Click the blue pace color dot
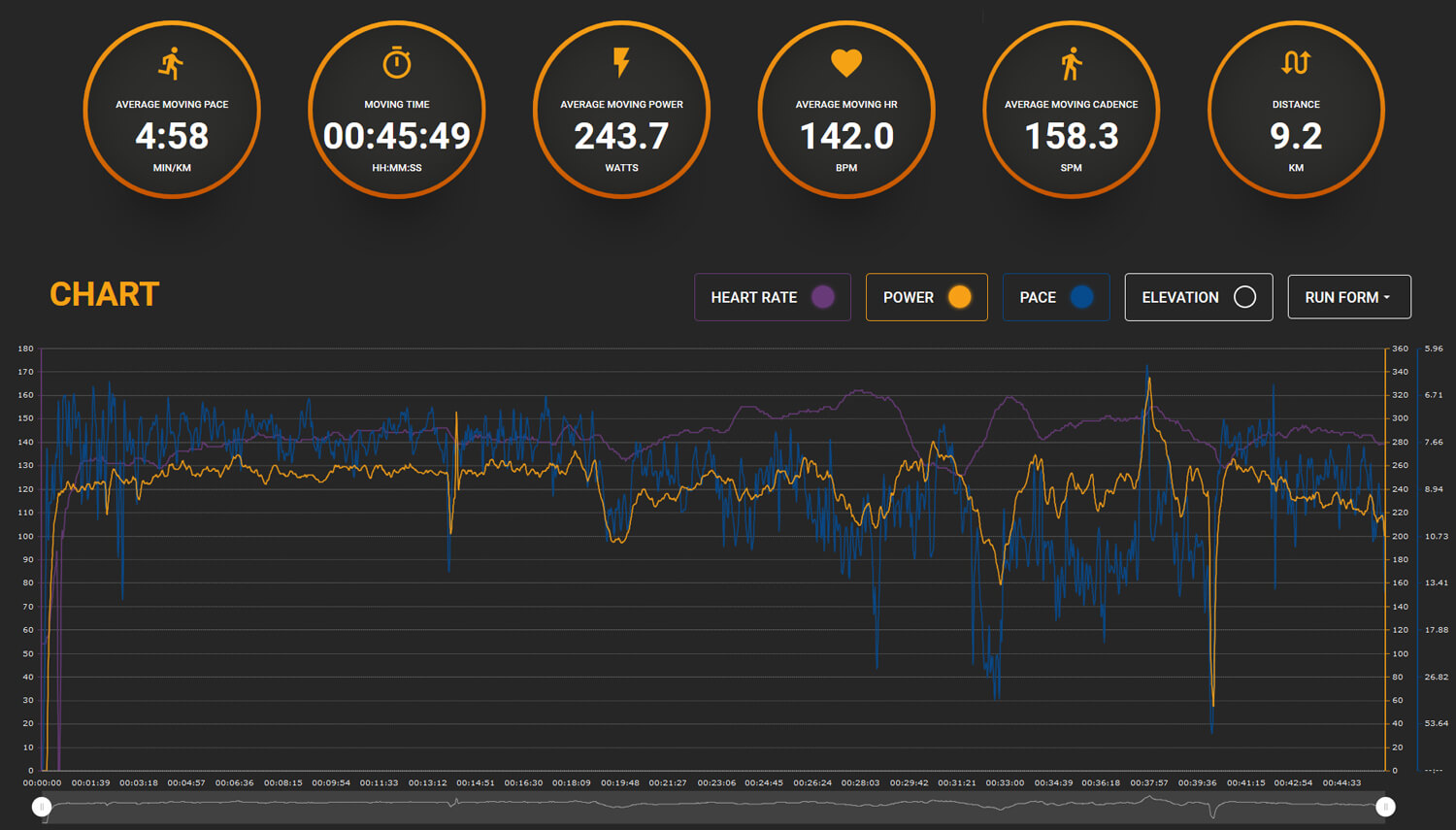The image size is (1456, 830). (1081, 297)
